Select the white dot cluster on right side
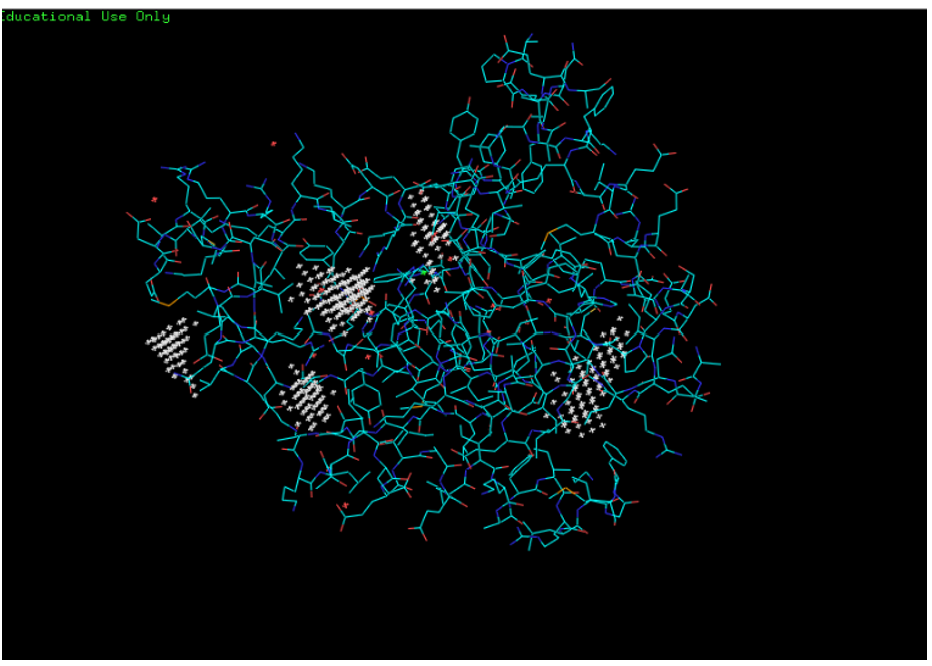932x666 pixels. [591, 385]
